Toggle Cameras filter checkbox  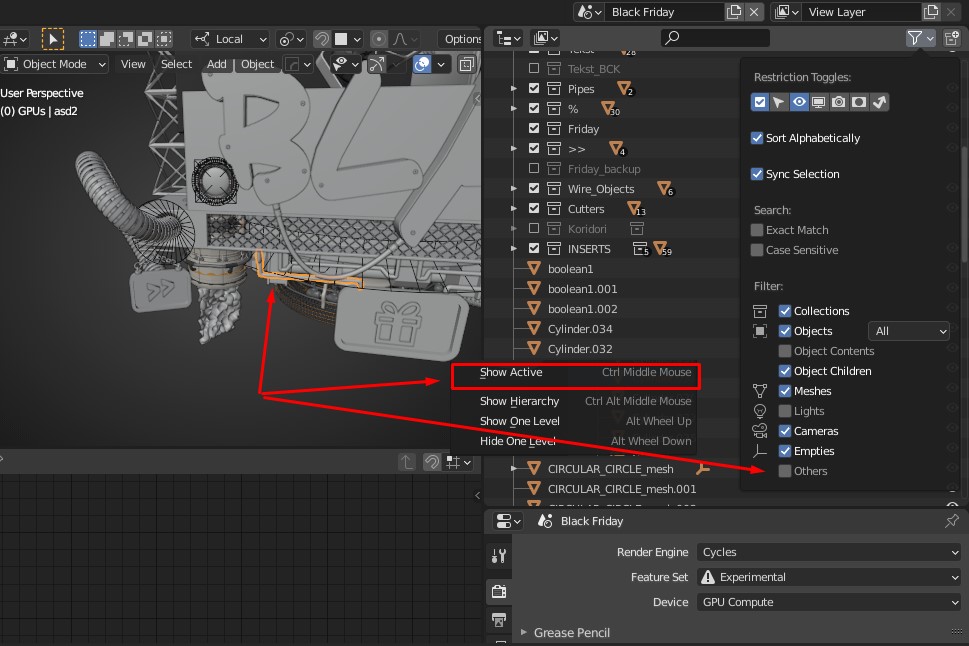point(785,431)
